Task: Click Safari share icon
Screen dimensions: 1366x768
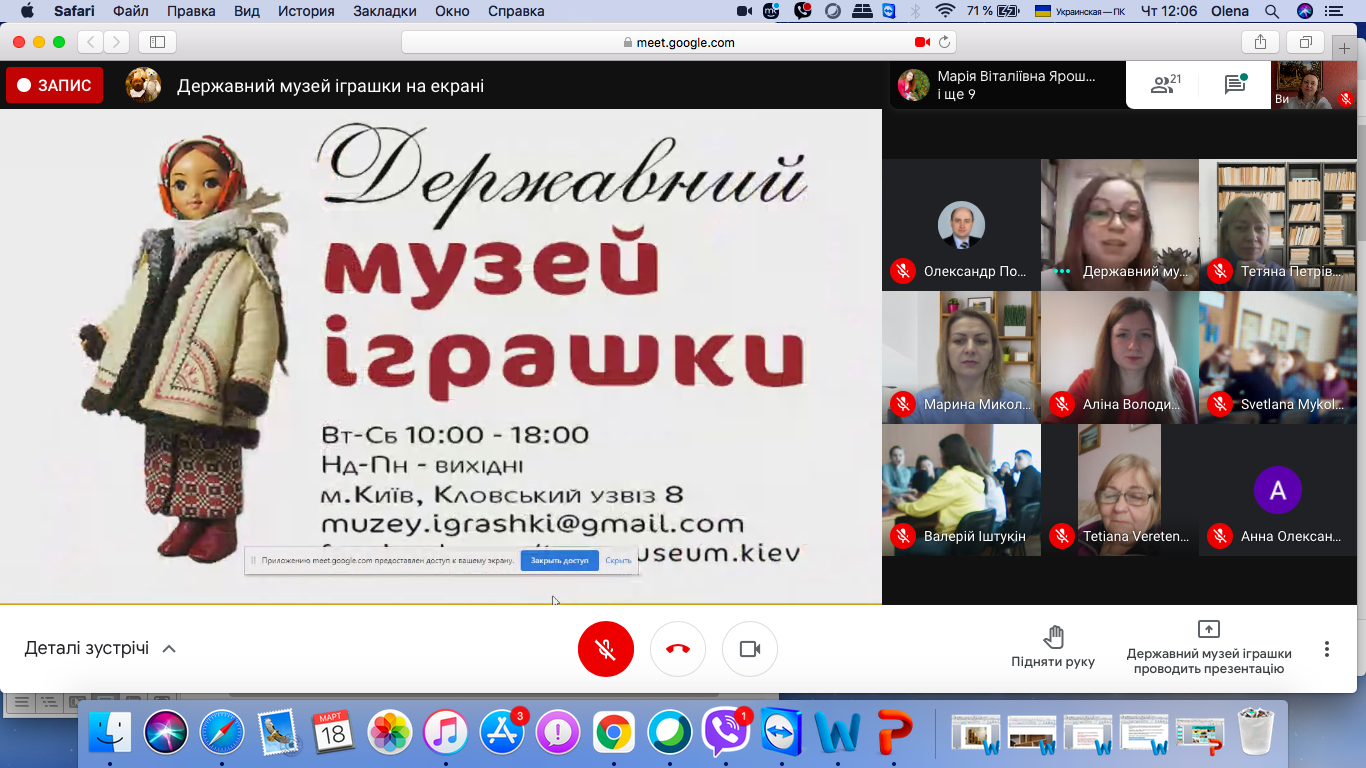Action: (1260, 42)
